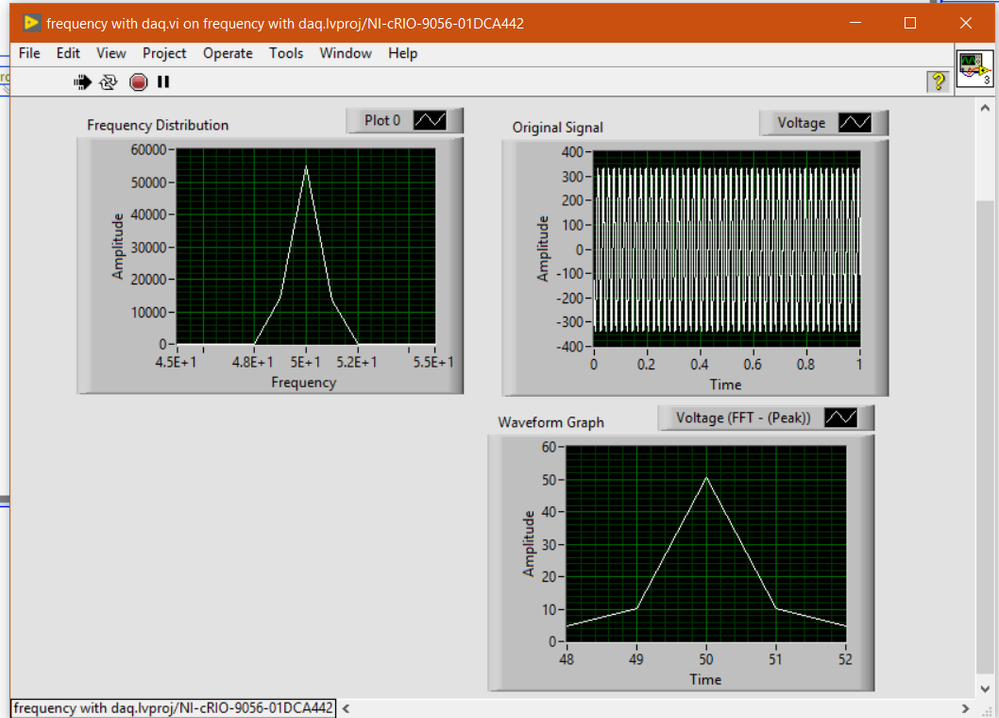Viewport: 999px width, 718px height.
Task: Click the project target label in status bar
Action: coord(173,708)
